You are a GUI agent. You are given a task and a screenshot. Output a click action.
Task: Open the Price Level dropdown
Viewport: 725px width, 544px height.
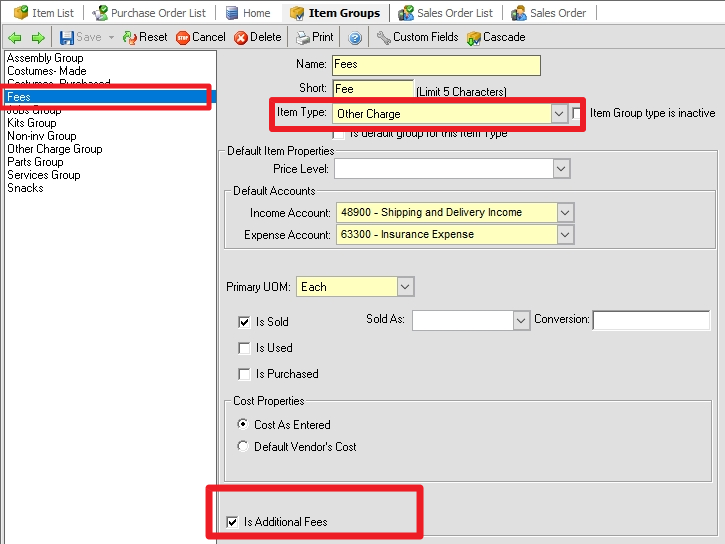click(x=561, y=169)
